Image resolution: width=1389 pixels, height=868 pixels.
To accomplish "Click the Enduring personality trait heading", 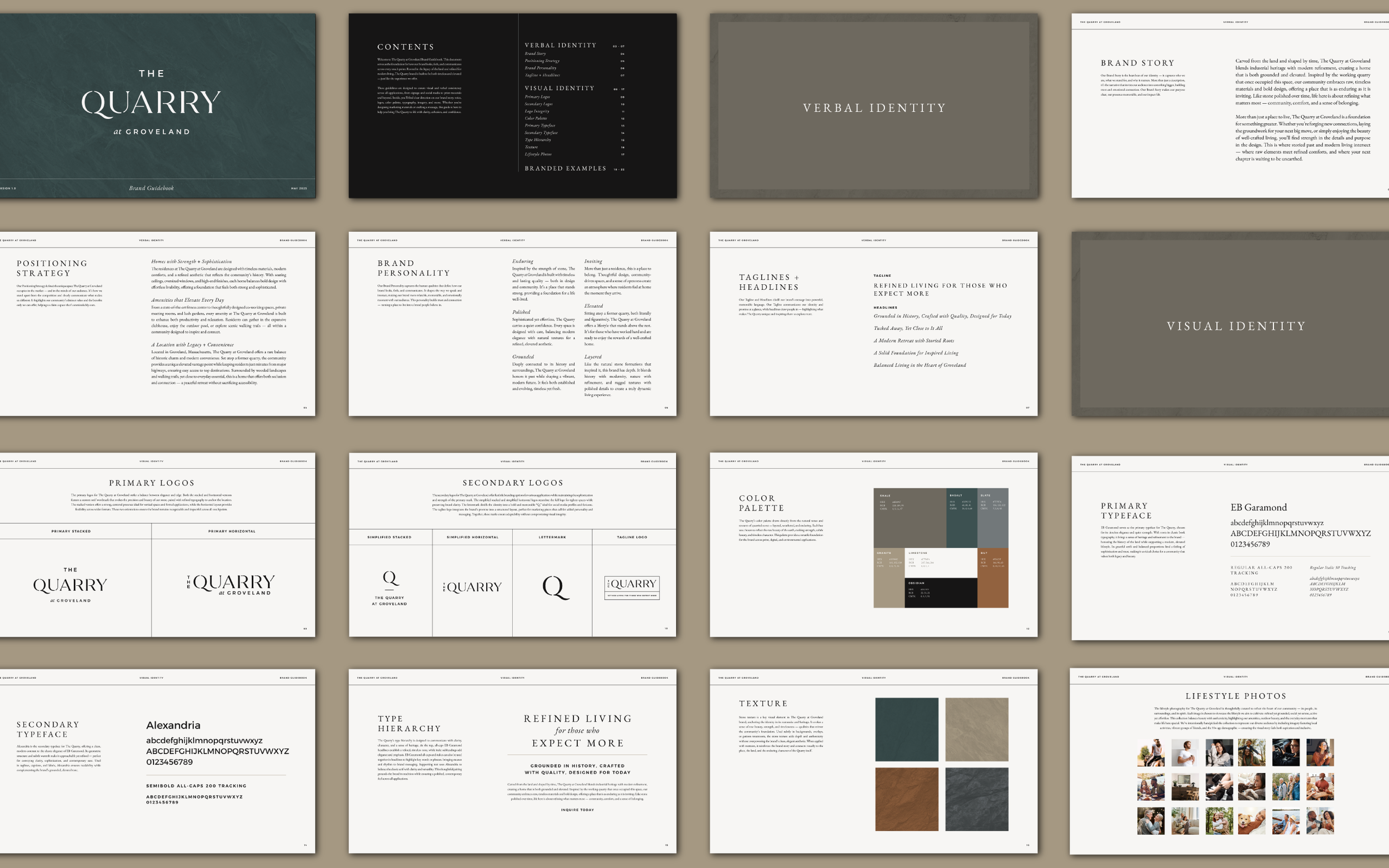I will point(522,261).
